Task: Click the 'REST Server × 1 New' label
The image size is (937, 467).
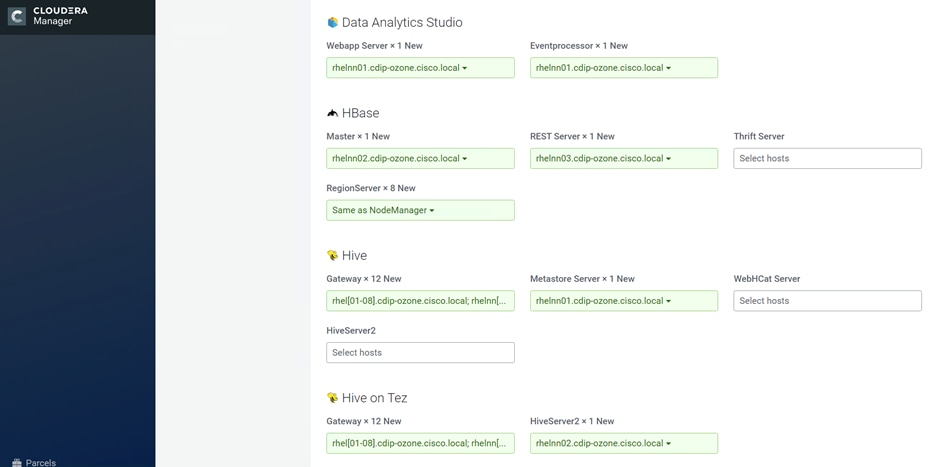Action: coord(572,136)
